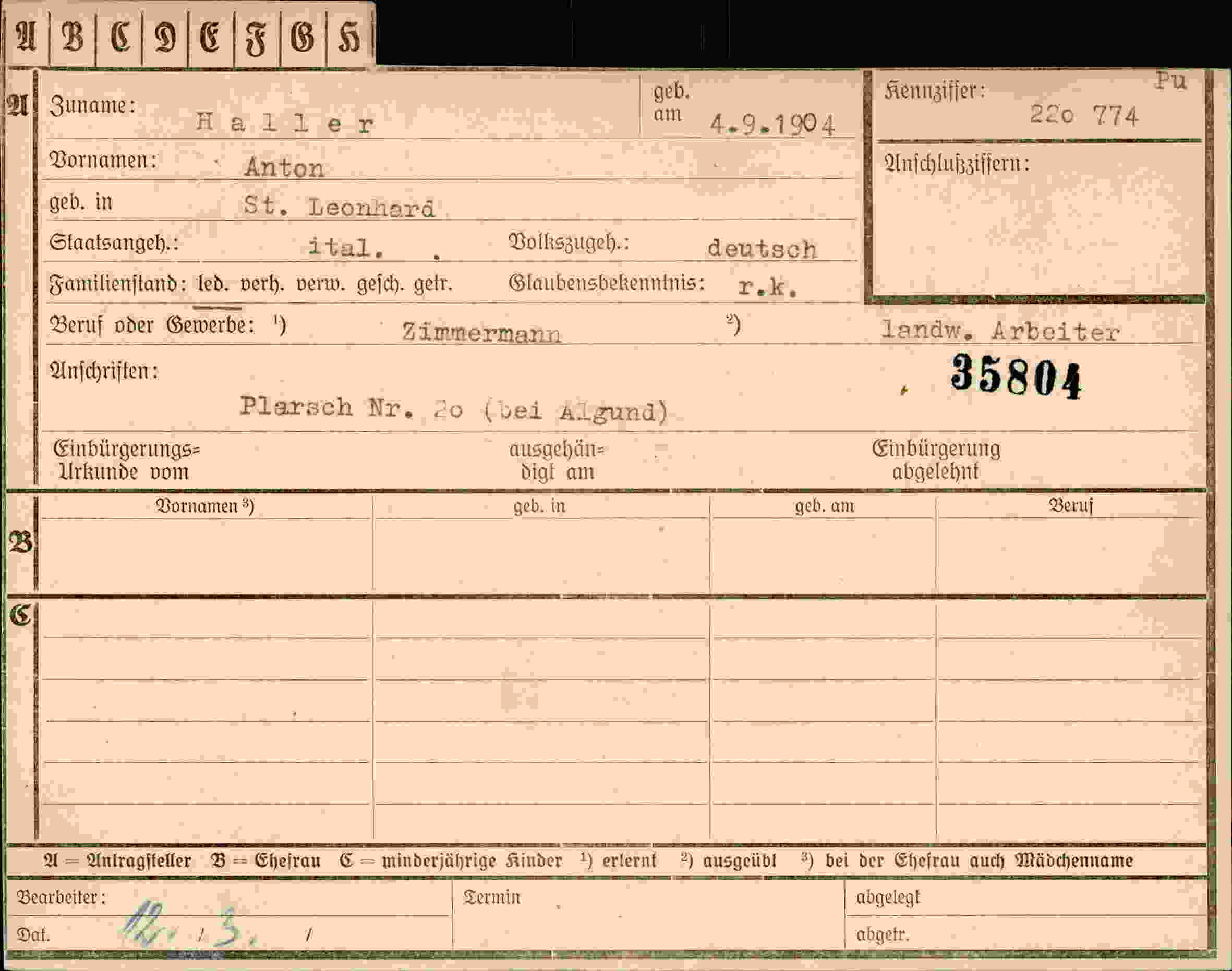Click the first name 'Anton'
The height and width of the screenshot is (971, 1232).
284,168
